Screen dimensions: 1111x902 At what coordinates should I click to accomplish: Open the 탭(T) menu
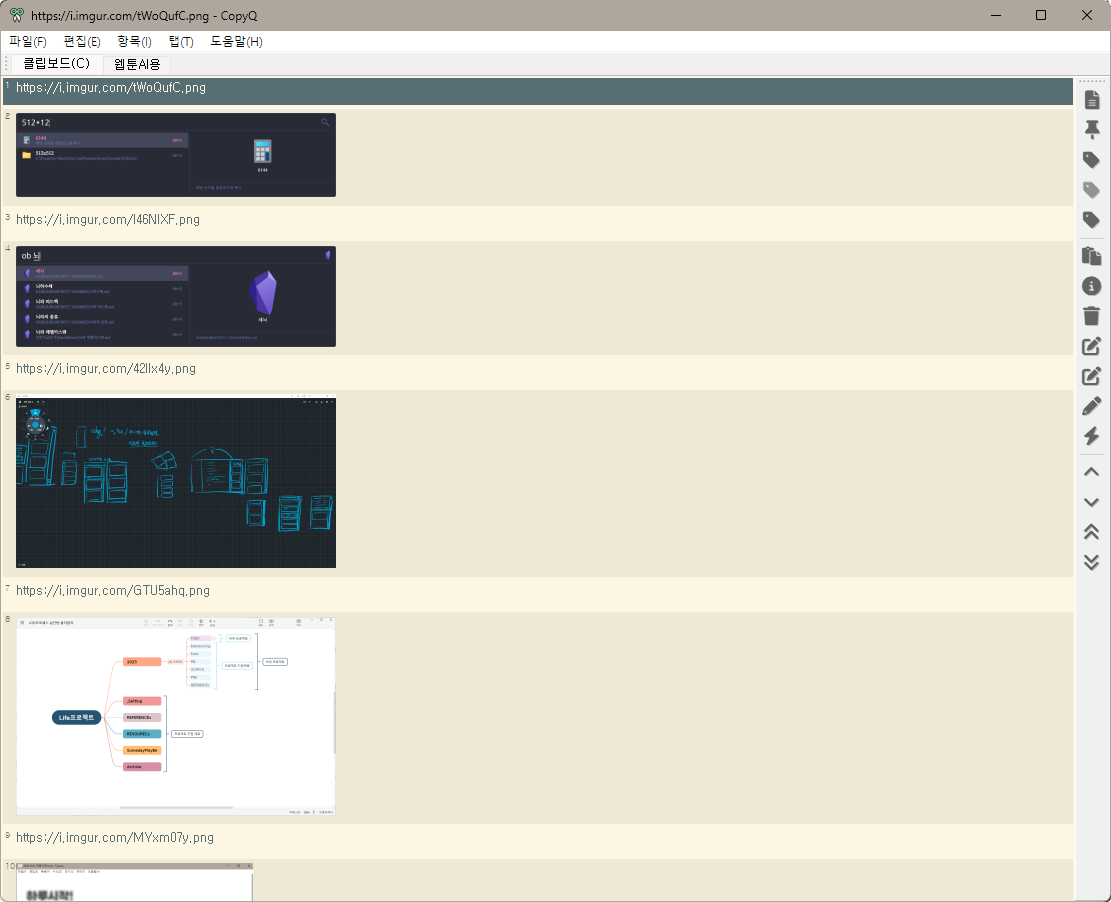[x=181, y=42]
